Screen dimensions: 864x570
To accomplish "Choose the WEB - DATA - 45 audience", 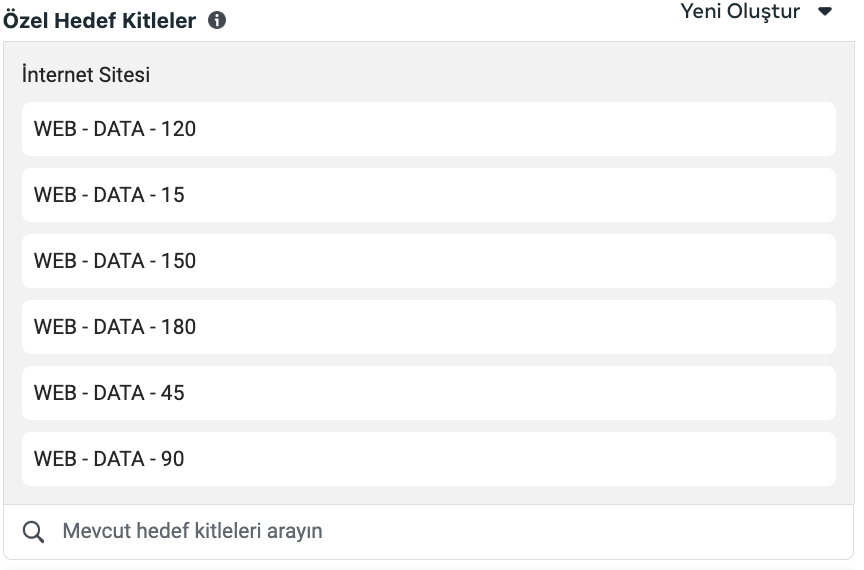I will (x=428, y=393).
